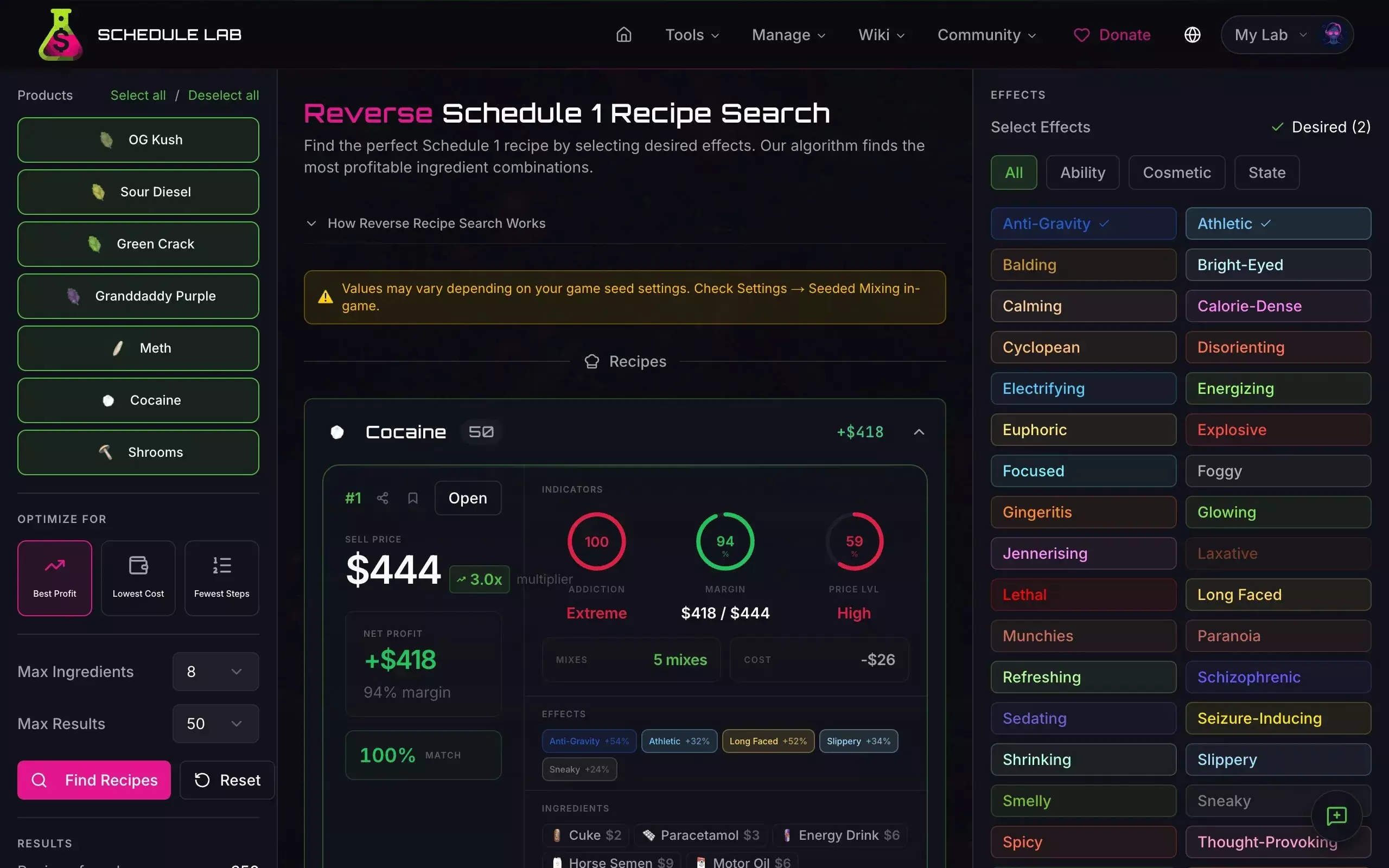The image size is (1389, 868).
Task: Click the home icon in navbar
Action: pyautogui.click(x=623, y=35)
